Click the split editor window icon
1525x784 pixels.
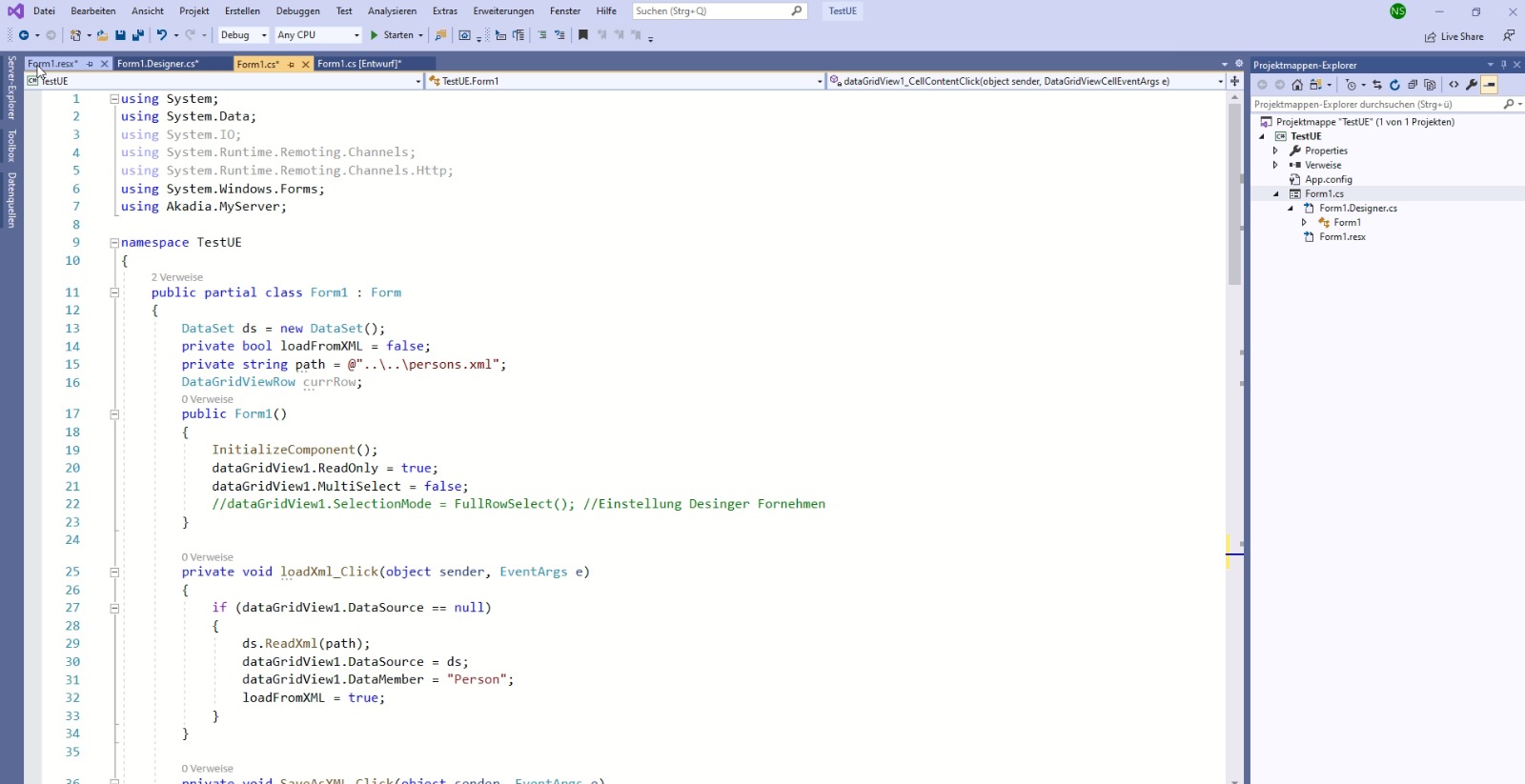tap(1234, 81)
